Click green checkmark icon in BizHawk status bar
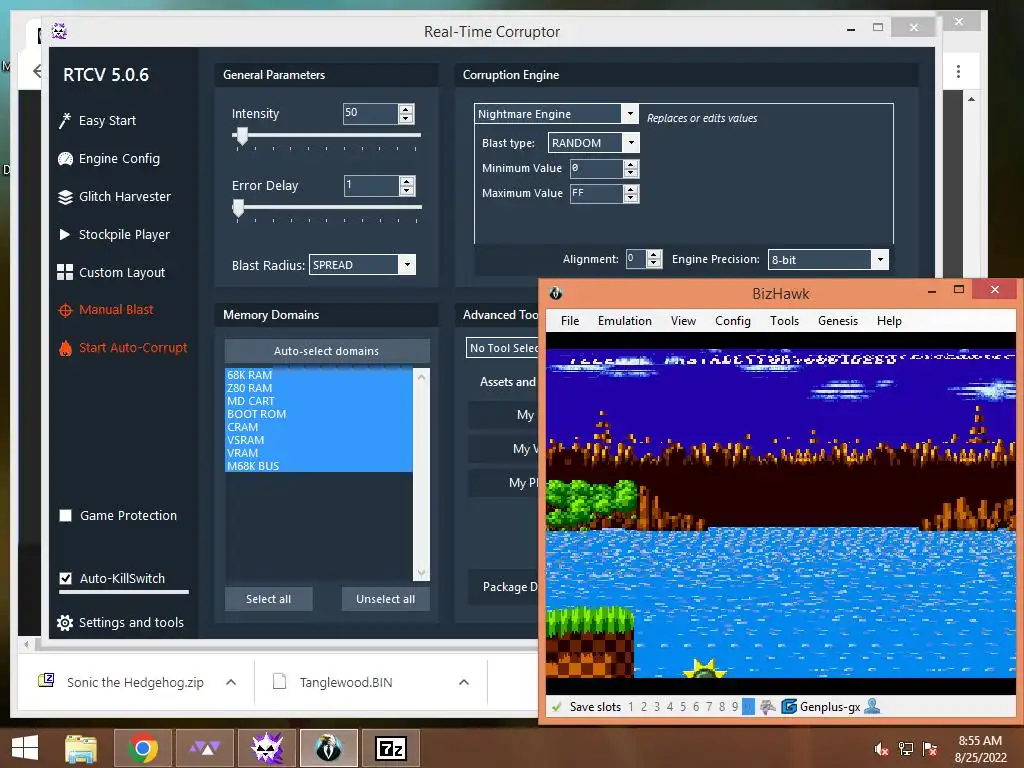The width and height of the screenshot is (1024, 768). pyautogui.click(x=556, y=707)
